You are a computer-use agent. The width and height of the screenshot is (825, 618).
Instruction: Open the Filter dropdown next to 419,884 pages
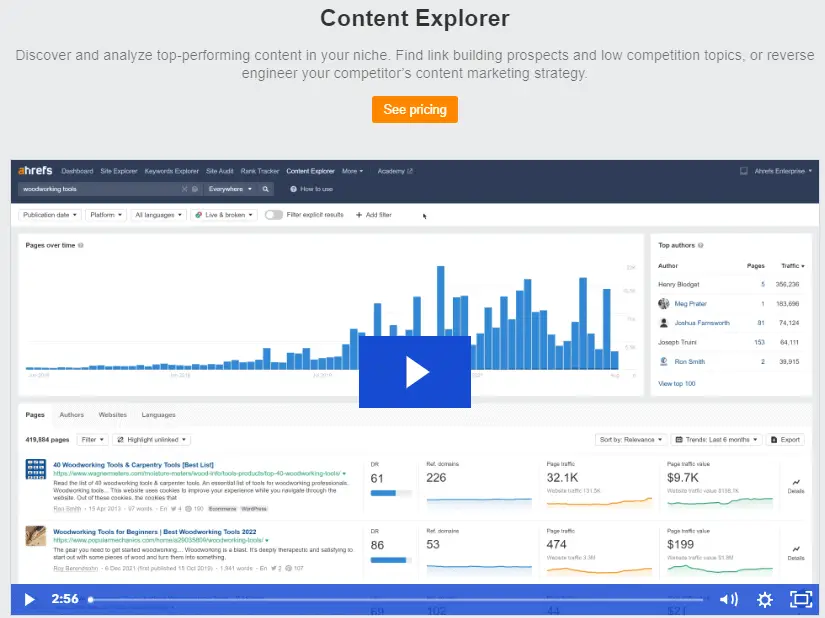pyautogui.click(x=92, y=440)
